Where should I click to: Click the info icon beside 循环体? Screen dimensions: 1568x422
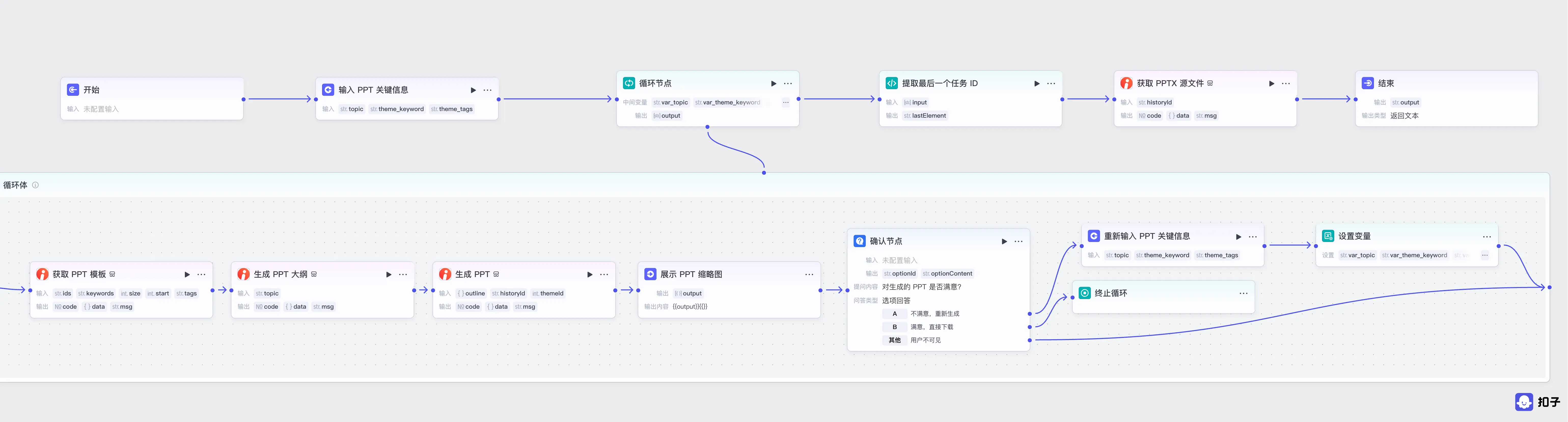(x=35, y=185)
